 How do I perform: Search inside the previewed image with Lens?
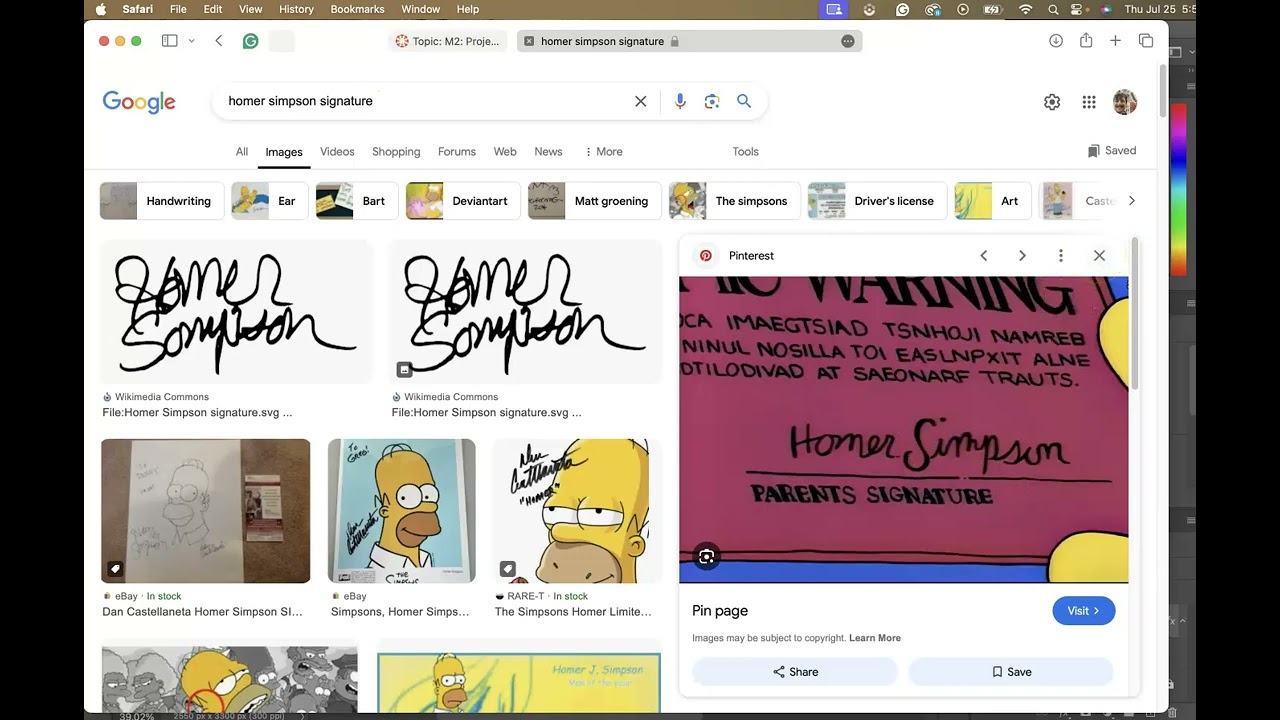point(707,557)
